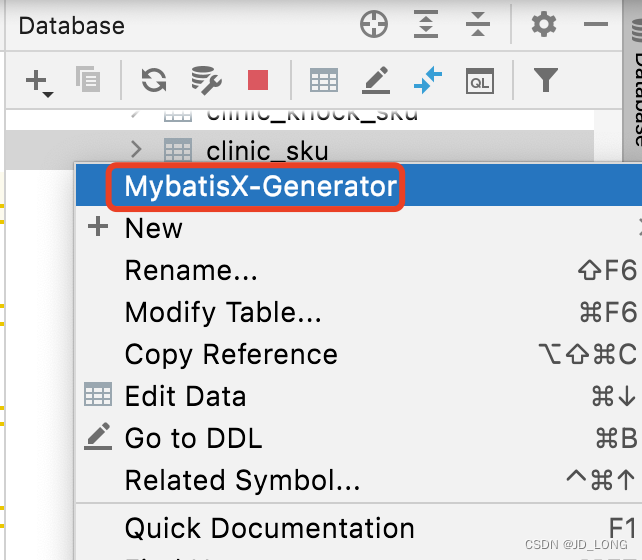Screen dimensions: 642x560
Task: Click the red Stop/Disconnect square
Action: (258, 80)
